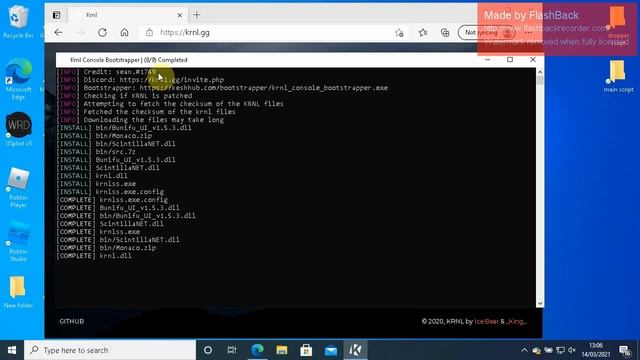The image size is (640, 360).
Task: Open File Explorer from the taskbar
Action: 282,350
